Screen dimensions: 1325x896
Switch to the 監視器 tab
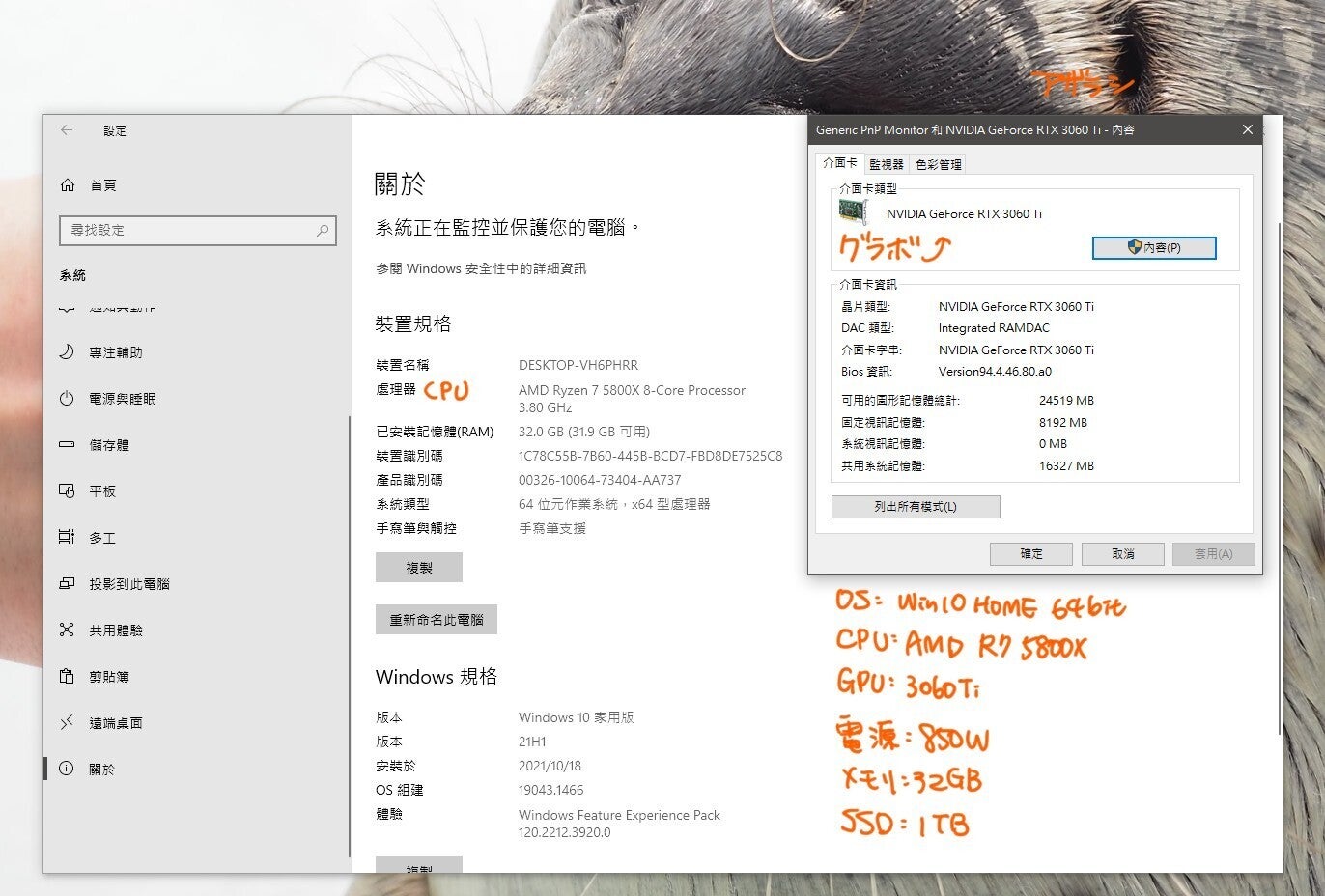[x=886, y=165]
